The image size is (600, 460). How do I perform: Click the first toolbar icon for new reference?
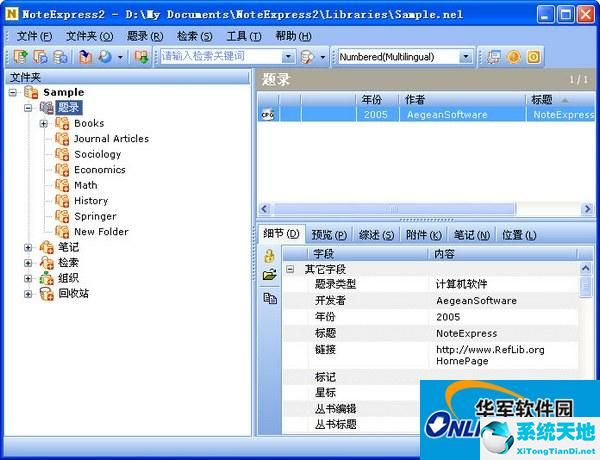click(x=20, y=57)
